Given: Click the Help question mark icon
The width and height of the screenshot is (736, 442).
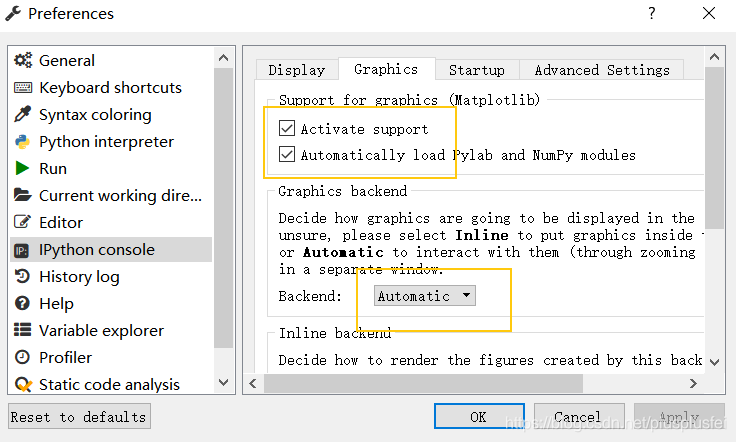Looking at the screenshot, I should pyautogui.click(x=22, y=303).
